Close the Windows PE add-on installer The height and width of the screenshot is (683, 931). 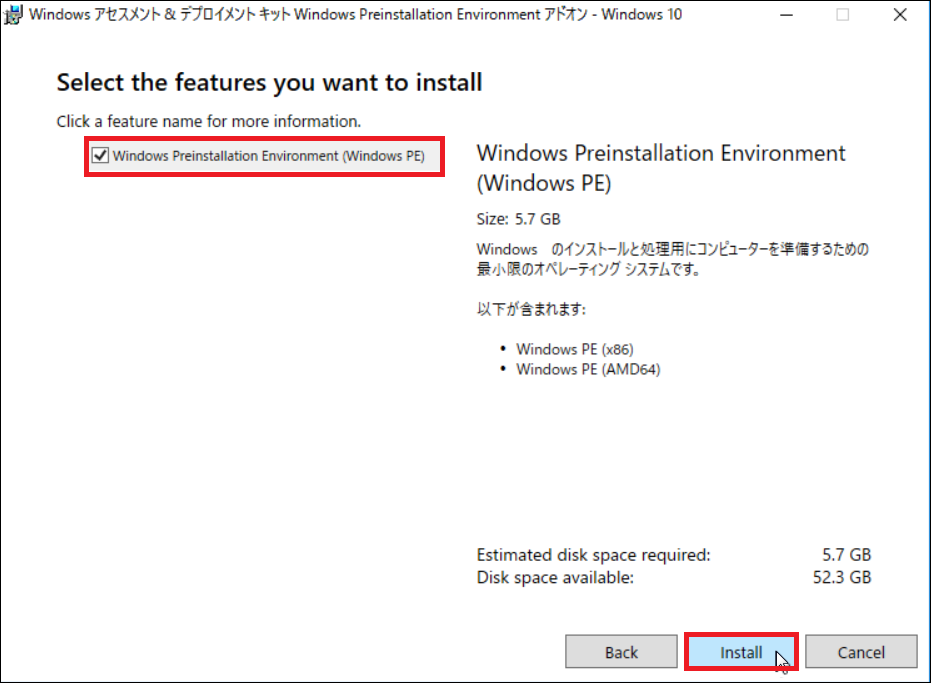tap(900, 15)
